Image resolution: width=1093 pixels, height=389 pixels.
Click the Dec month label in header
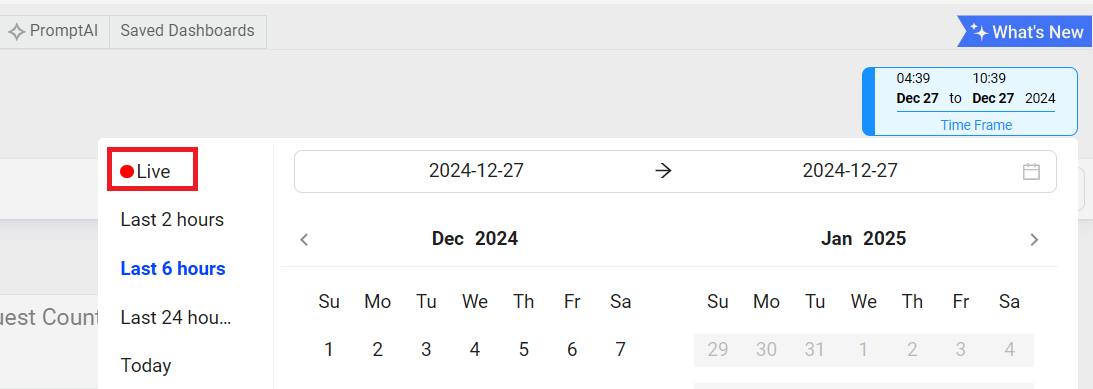(448, 239)
